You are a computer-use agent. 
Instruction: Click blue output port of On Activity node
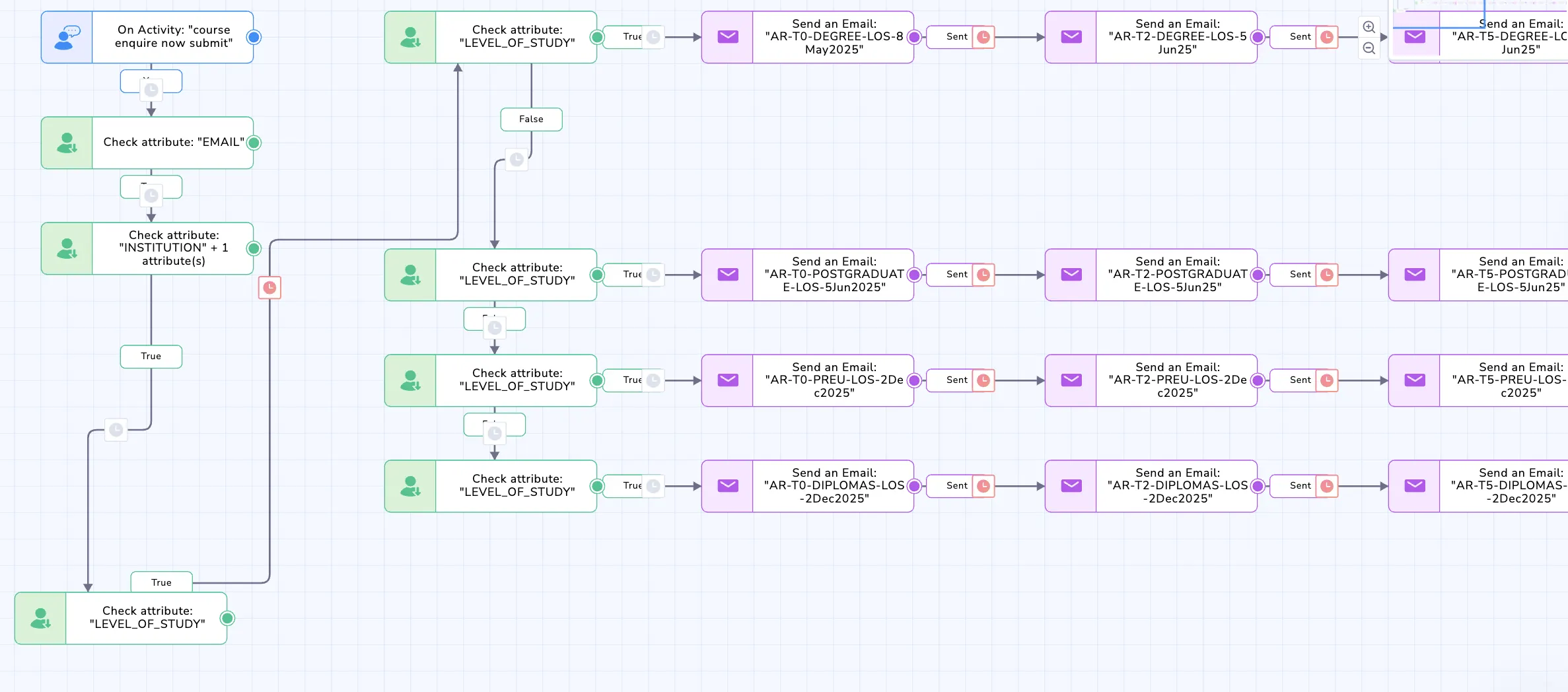[254, 37]
